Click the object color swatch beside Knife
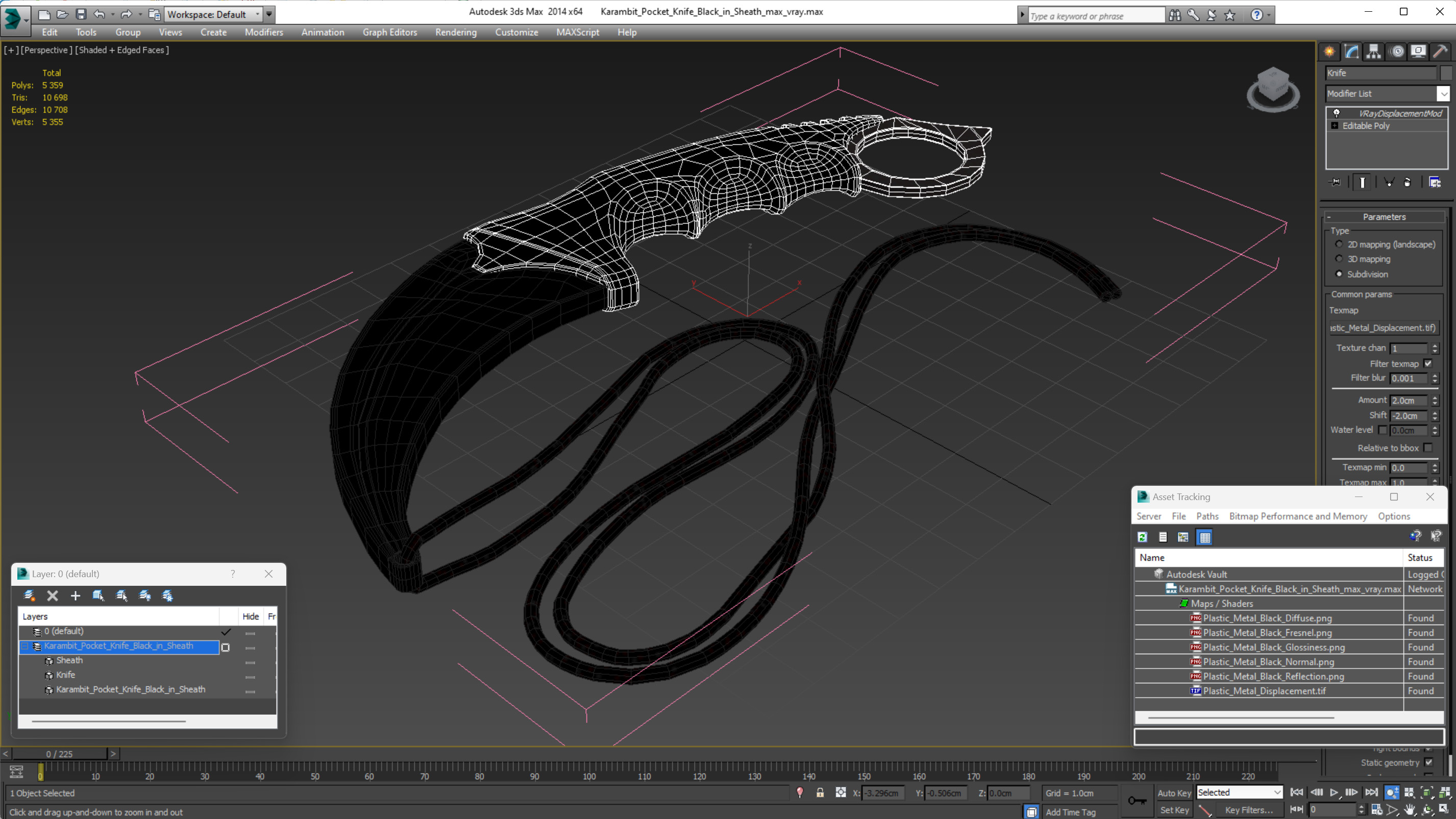The image size is (1456, 819). tap(1445, 73)
